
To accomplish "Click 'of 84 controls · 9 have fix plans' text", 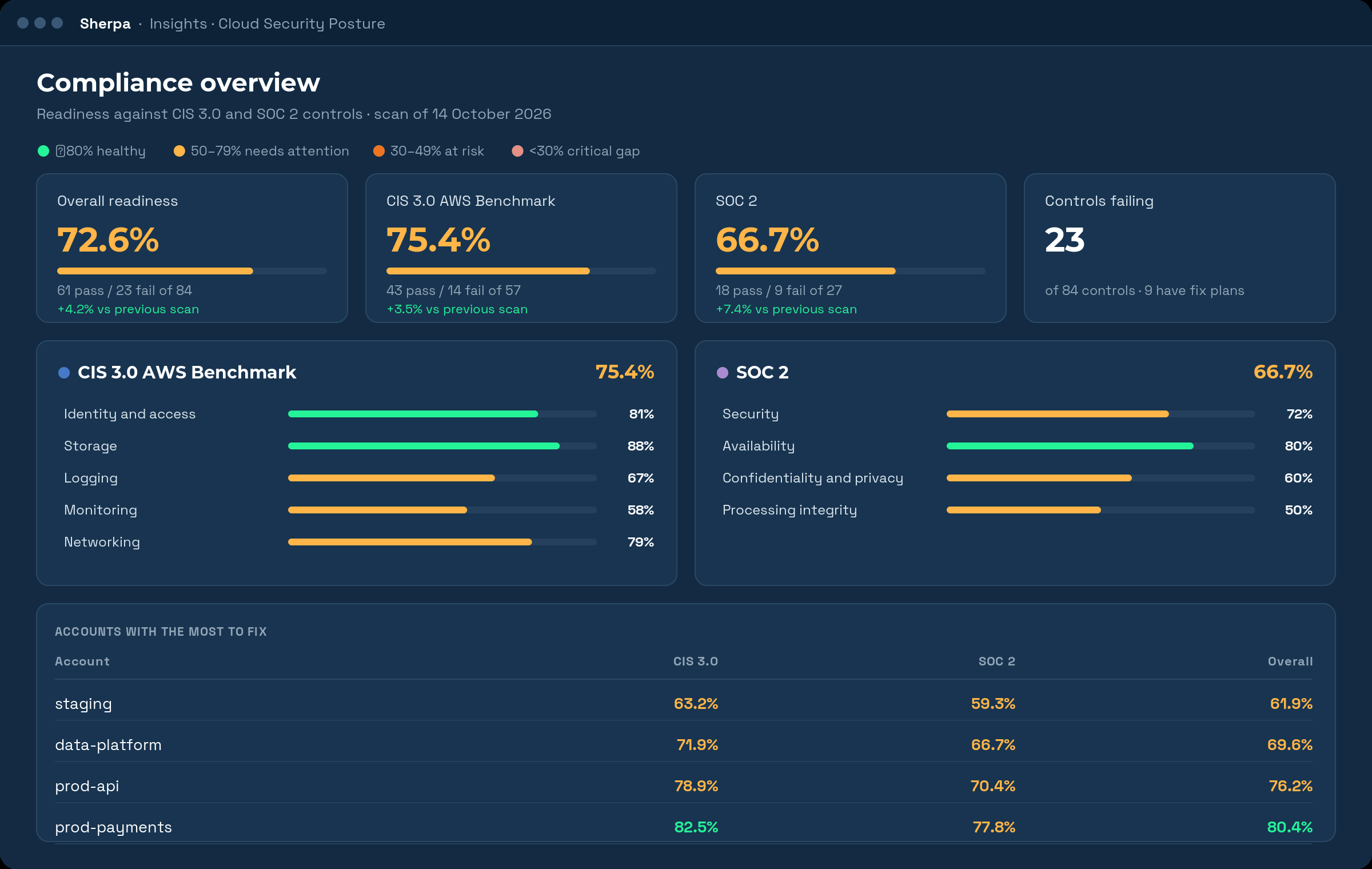I will tap(1144, 290).
